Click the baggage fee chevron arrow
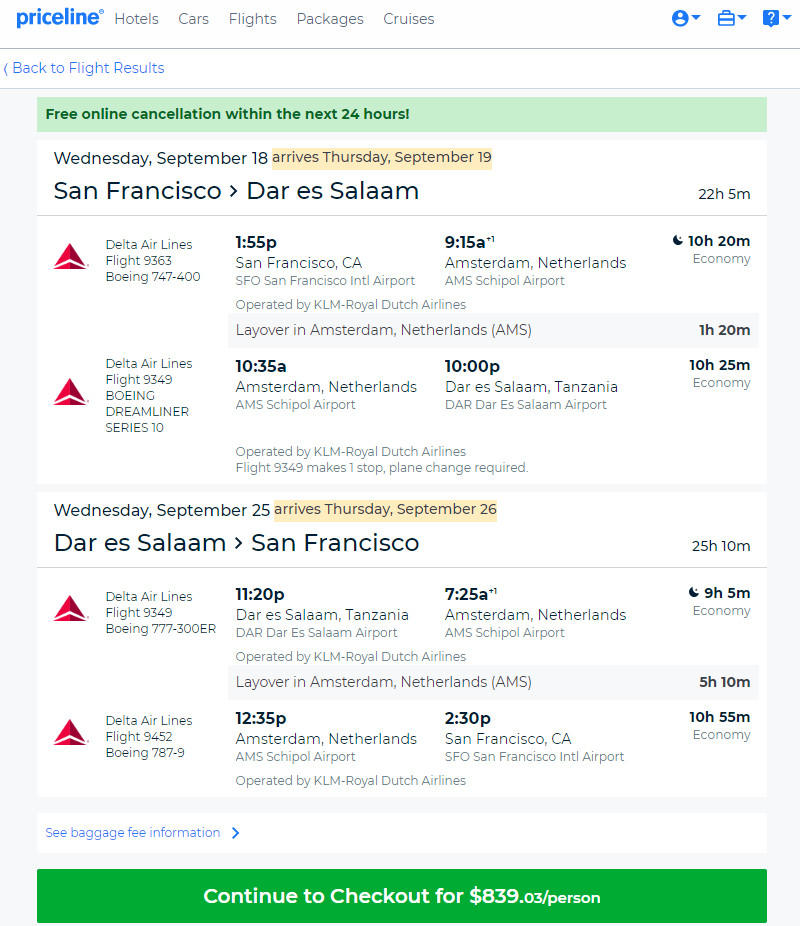 [236, 833]
